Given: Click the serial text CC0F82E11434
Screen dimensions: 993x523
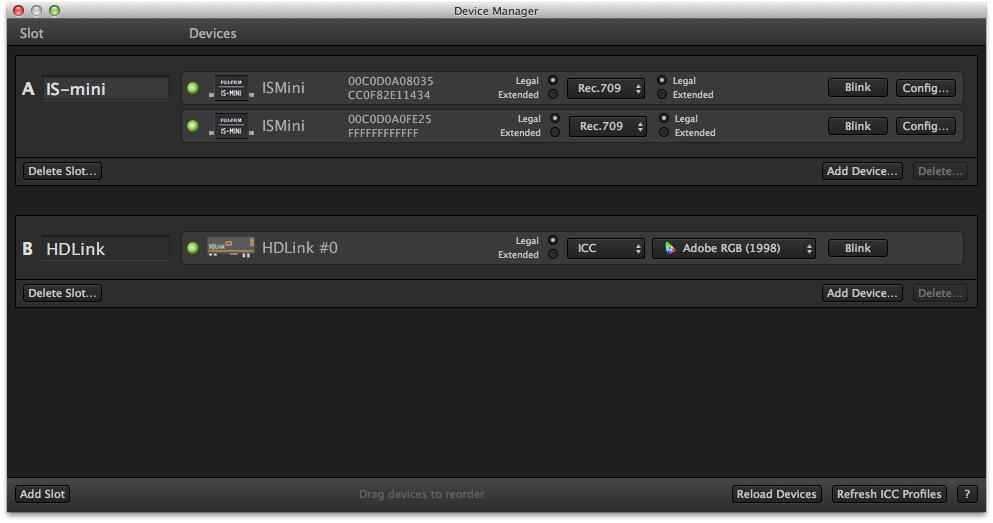Looking at the screenshot, I should pyautogui.click(x=389, y=95).
